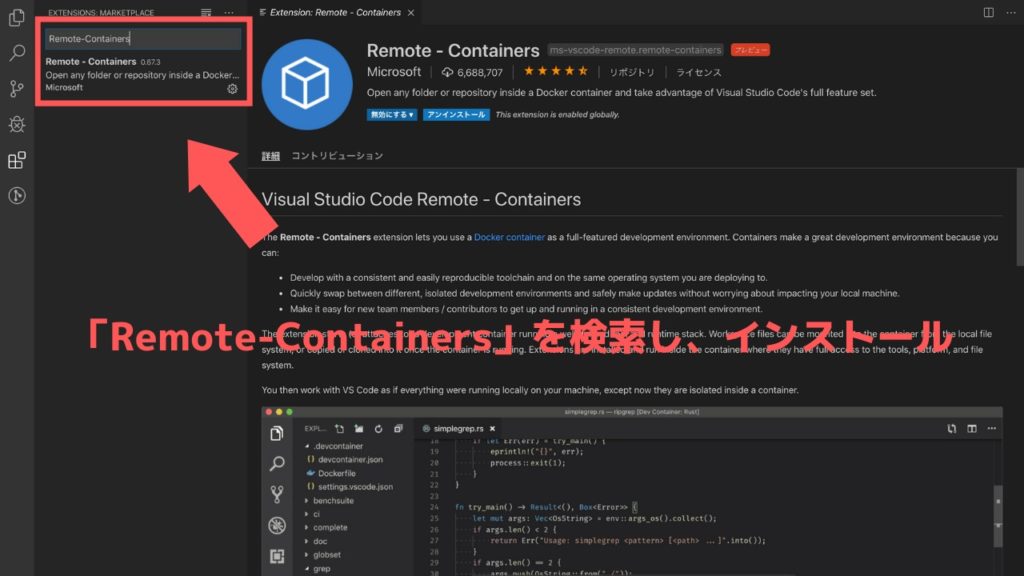Screen dimensions: 1024x576
Task: Switch to the 詳細 tab
Action: click(x=271, y=156)
